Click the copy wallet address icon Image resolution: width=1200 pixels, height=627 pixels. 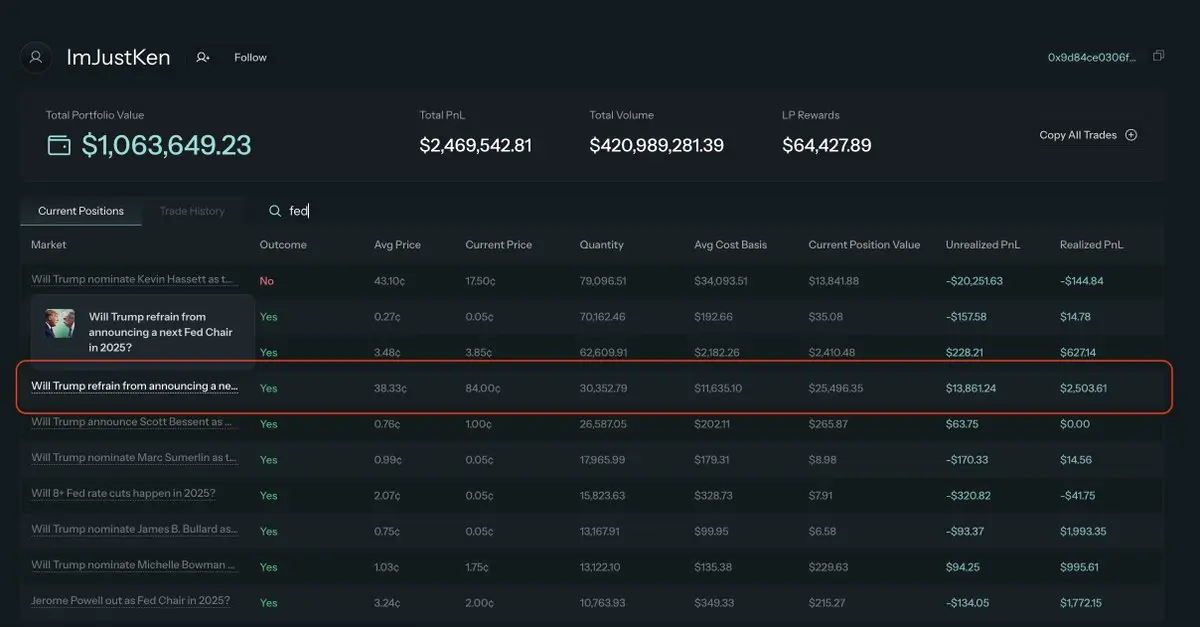1158,56
